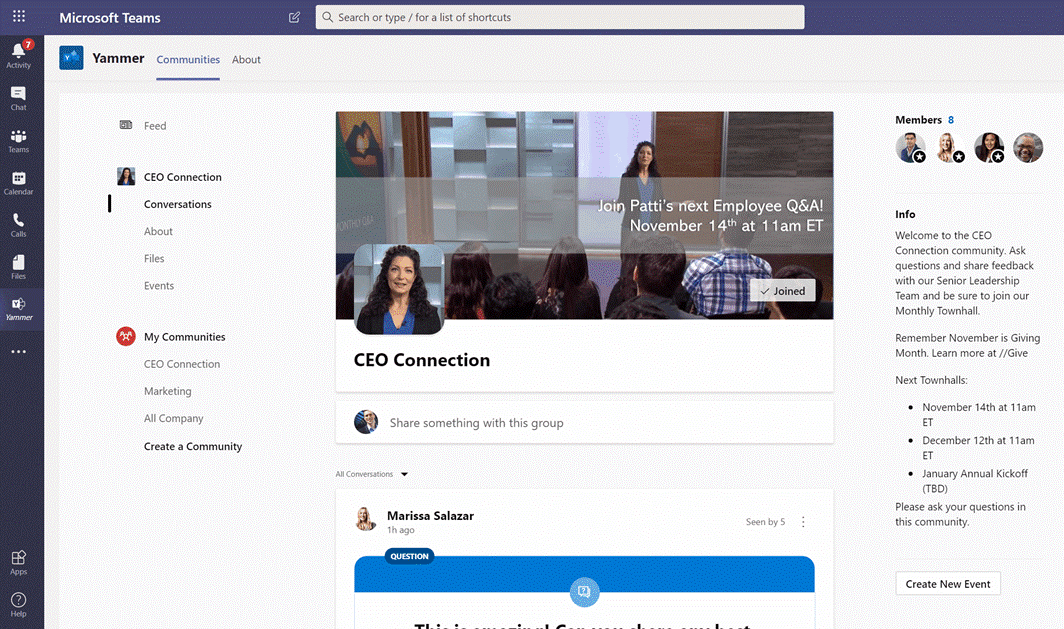Open Files in the left rail

point(18,266)
